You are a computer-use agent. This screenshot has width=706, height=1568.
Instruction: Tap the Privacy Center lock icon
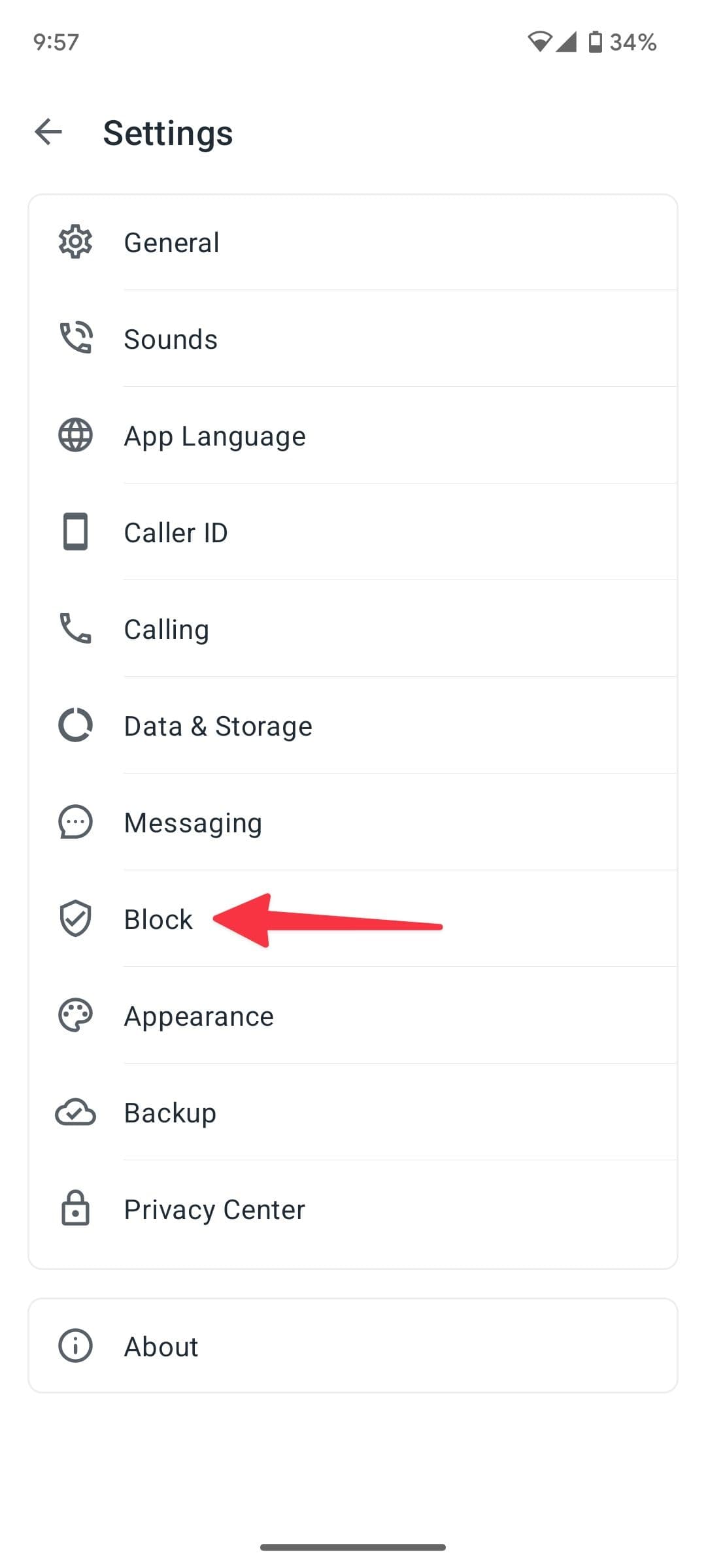point(75,1209)
